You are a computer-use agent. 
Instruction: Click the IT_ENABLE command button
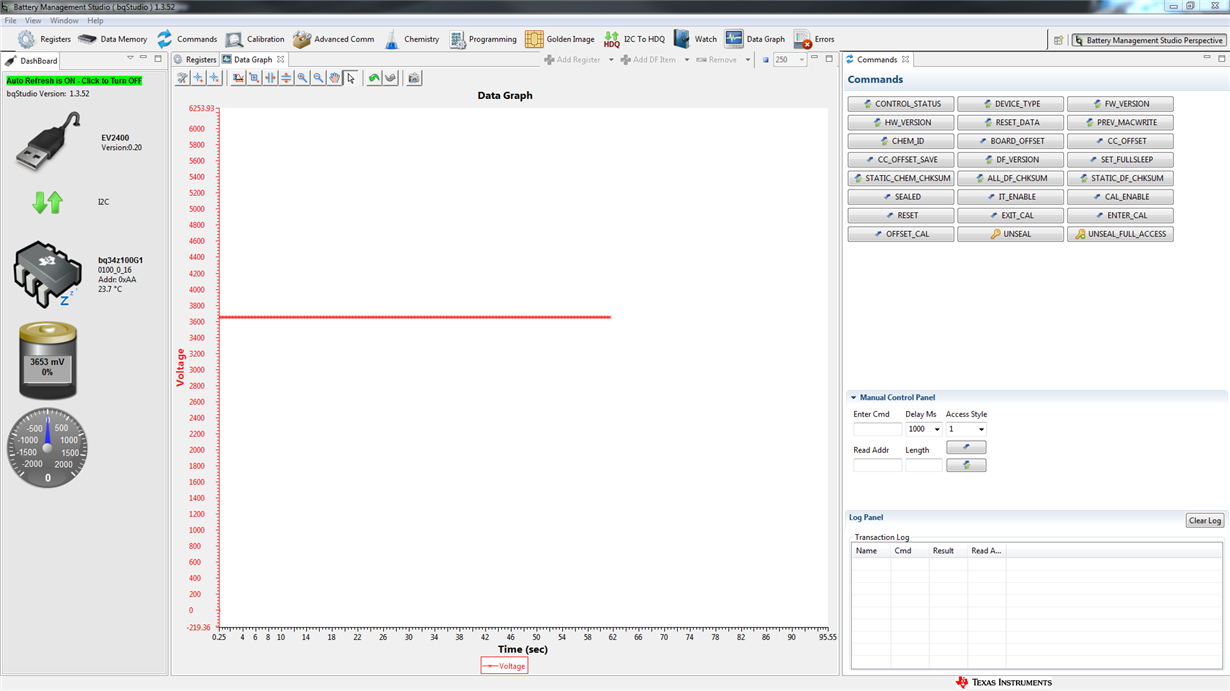pyautogui.click(x=1010, y=197)
